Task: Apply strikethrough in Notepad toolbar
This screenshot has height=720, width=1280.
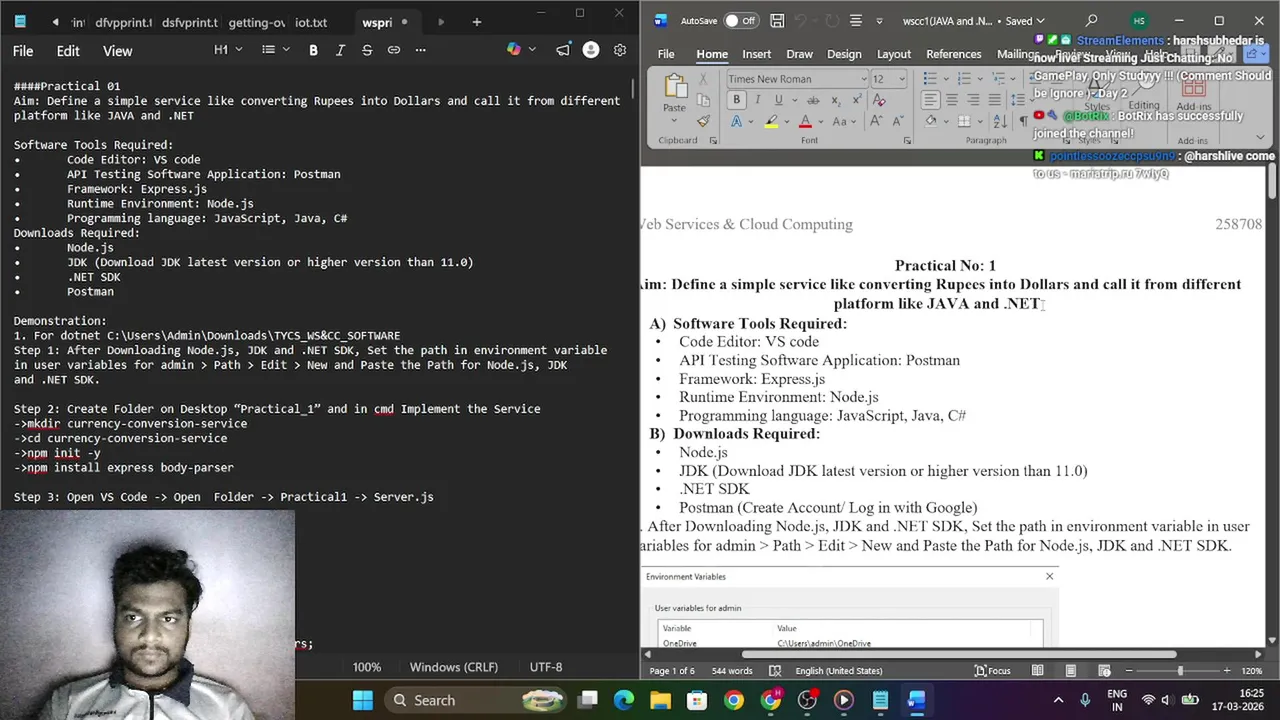Action: click(x=367, y=50)
